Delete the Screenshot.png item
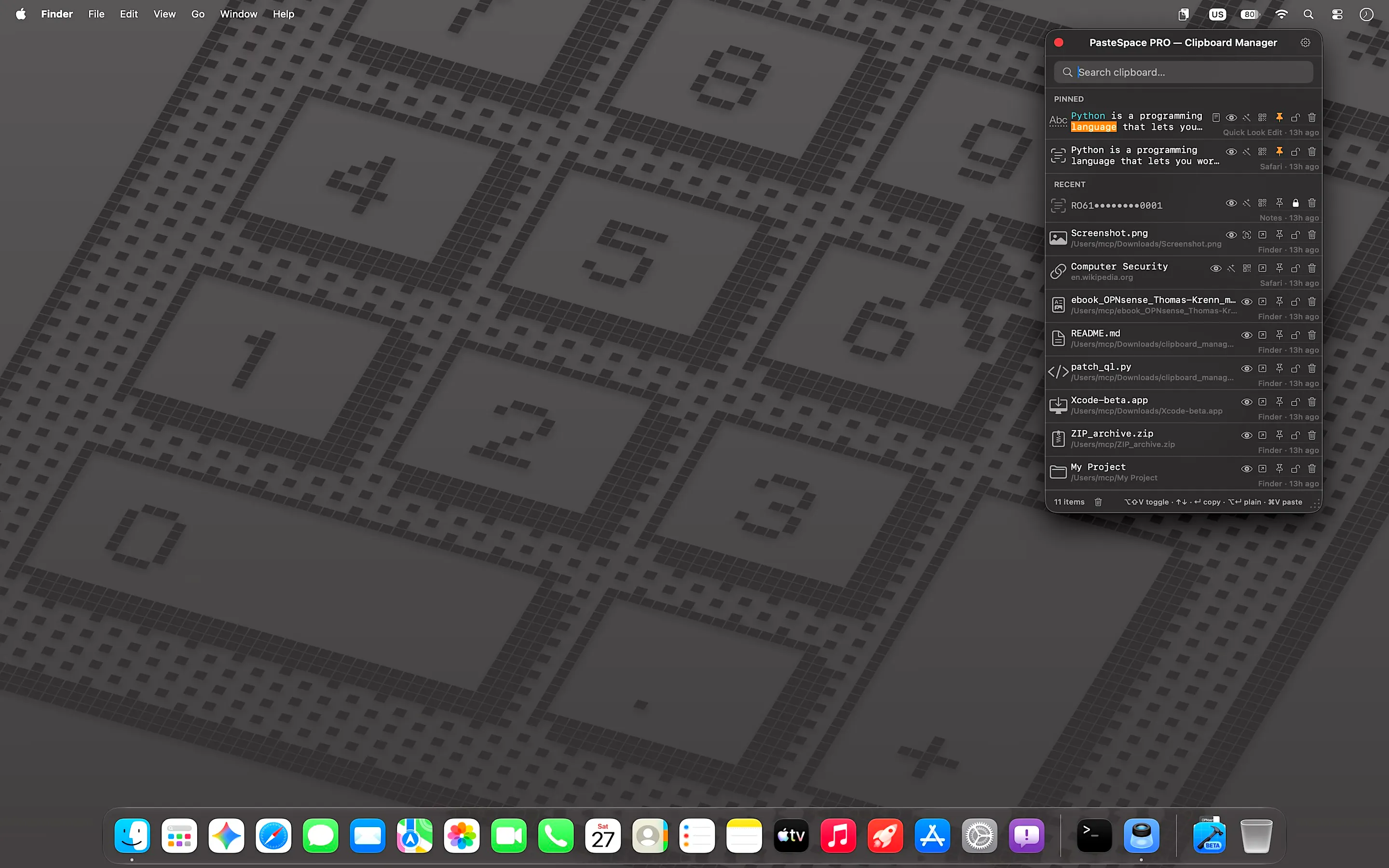Viewport: 1389px width, 868px height. [1312, 235]
